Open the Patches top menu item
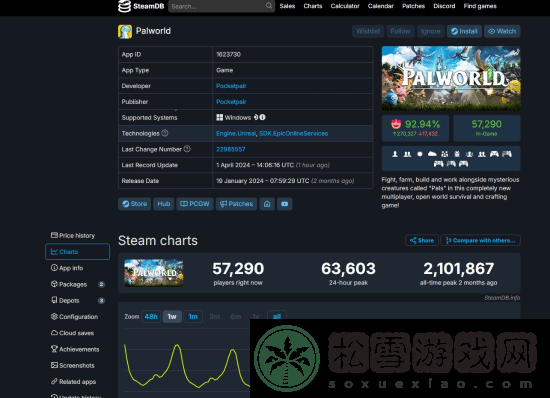Image resolution: width=550 pixels, height=398 pixels. [x=413, y=6]
